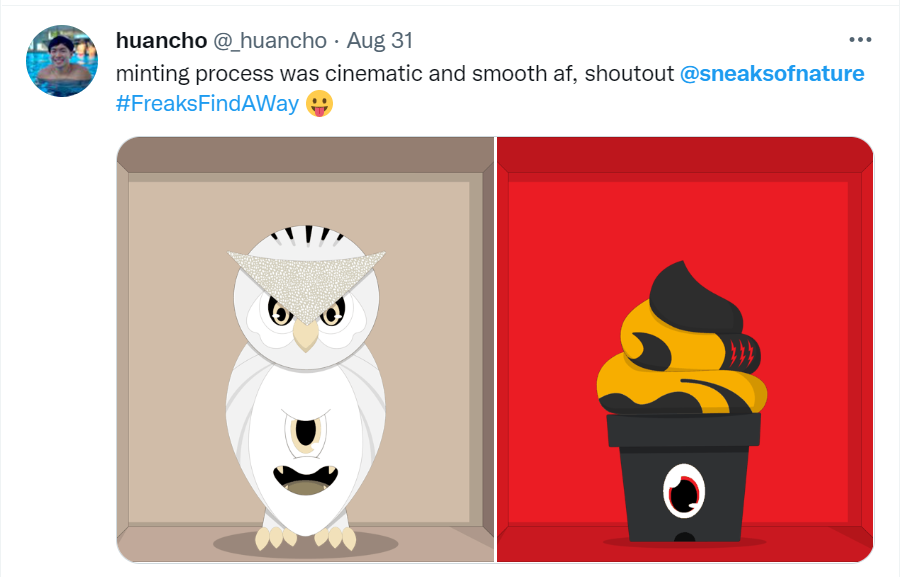Click the red lightning bolts on the ice cream

pyautogui.click(x=742, y=353)
